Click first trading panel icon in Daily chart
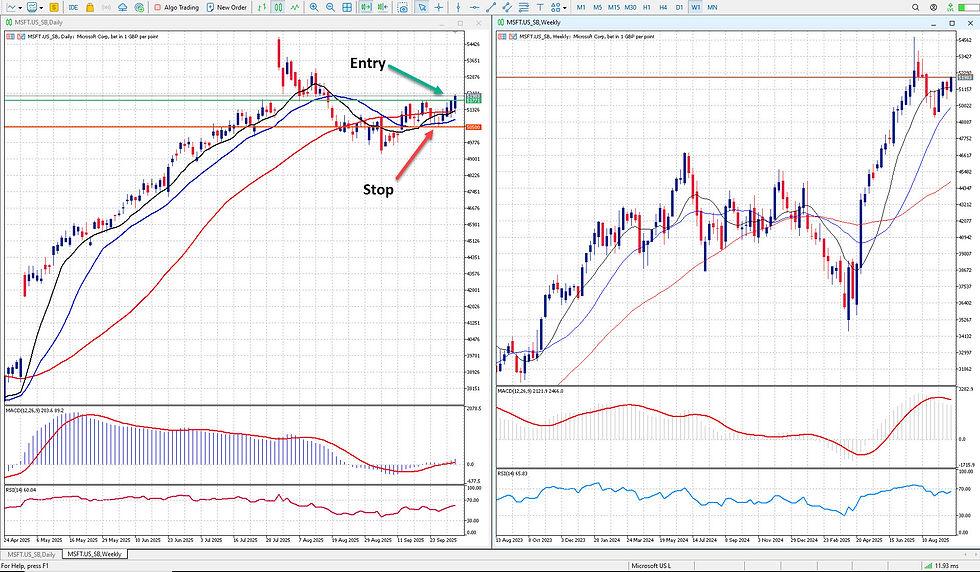Image resolution: width=980 pixels, height=572 pixels. tap(10, 37)
